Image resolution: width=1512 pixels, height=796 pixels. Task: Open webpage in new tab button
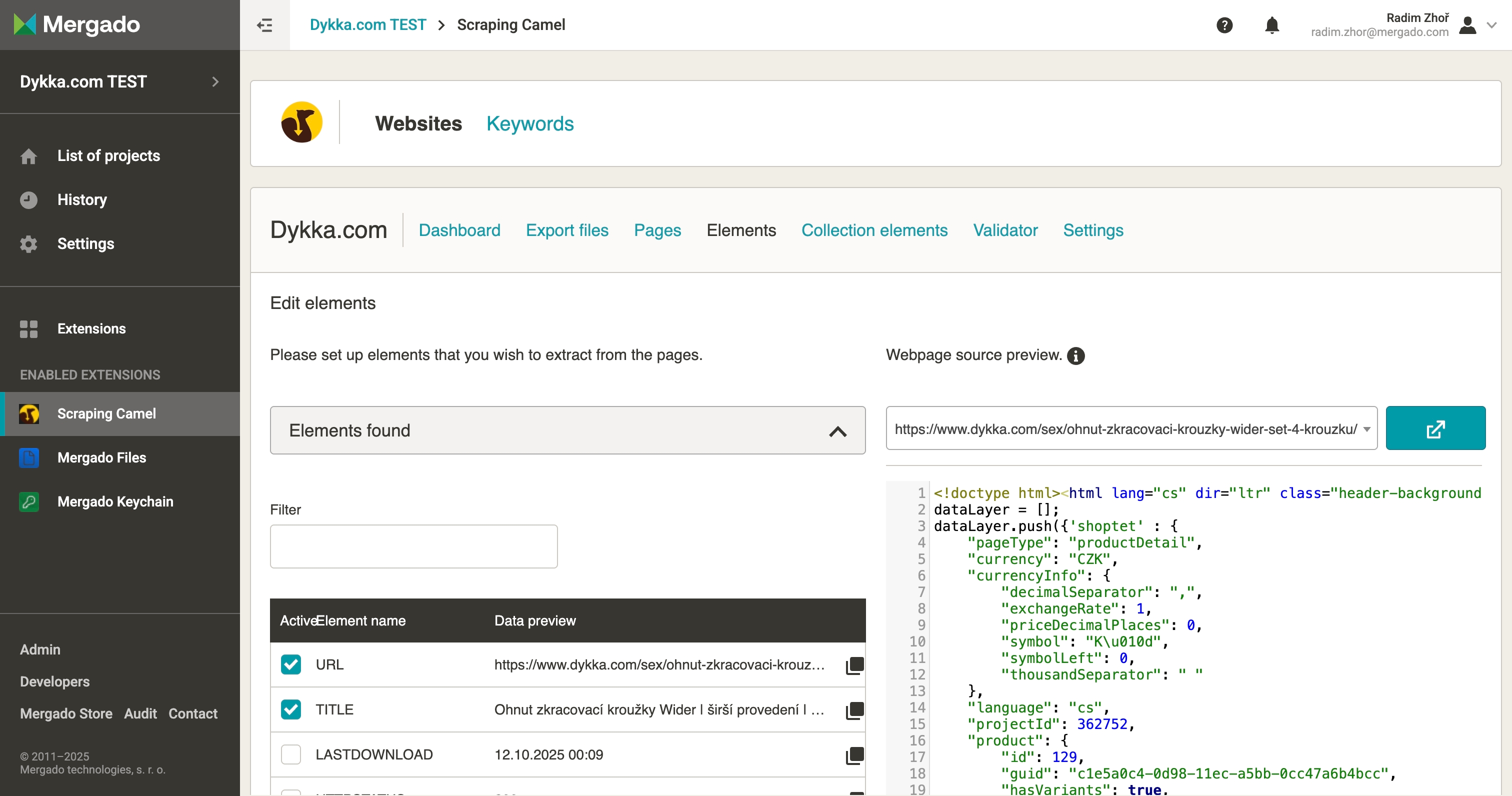click(1435, 428)
